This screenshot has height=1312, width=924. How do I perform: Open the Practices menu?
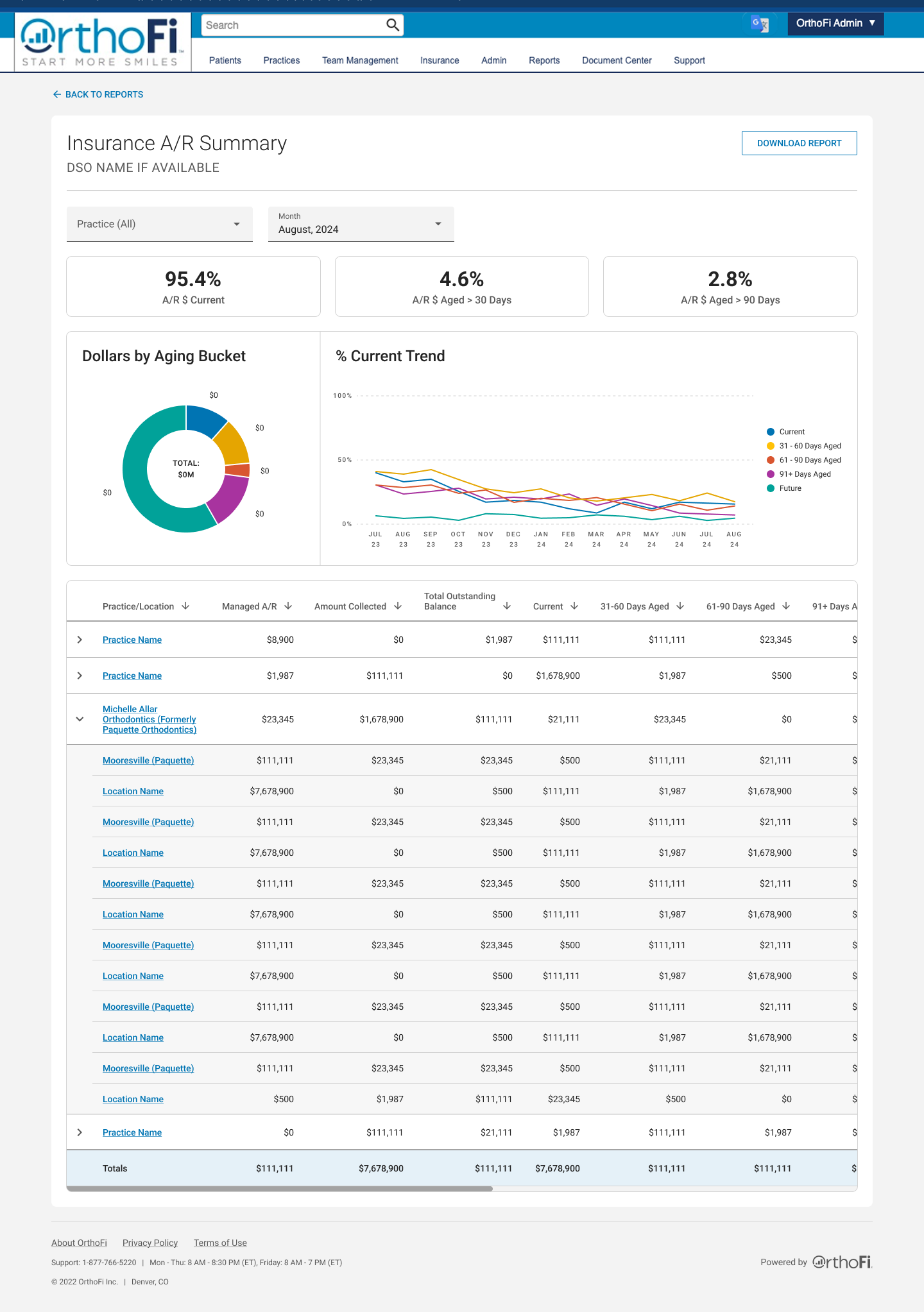tap(282, 60)
